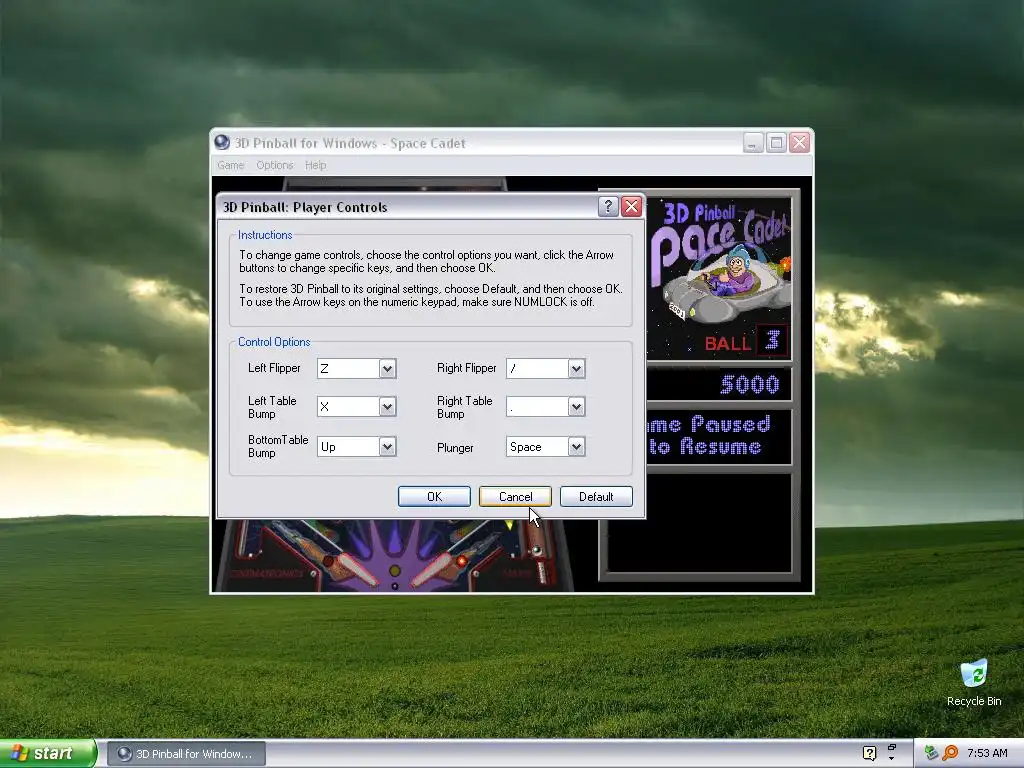
Task: Click the BottomTable Bump label
Action: 278,447
